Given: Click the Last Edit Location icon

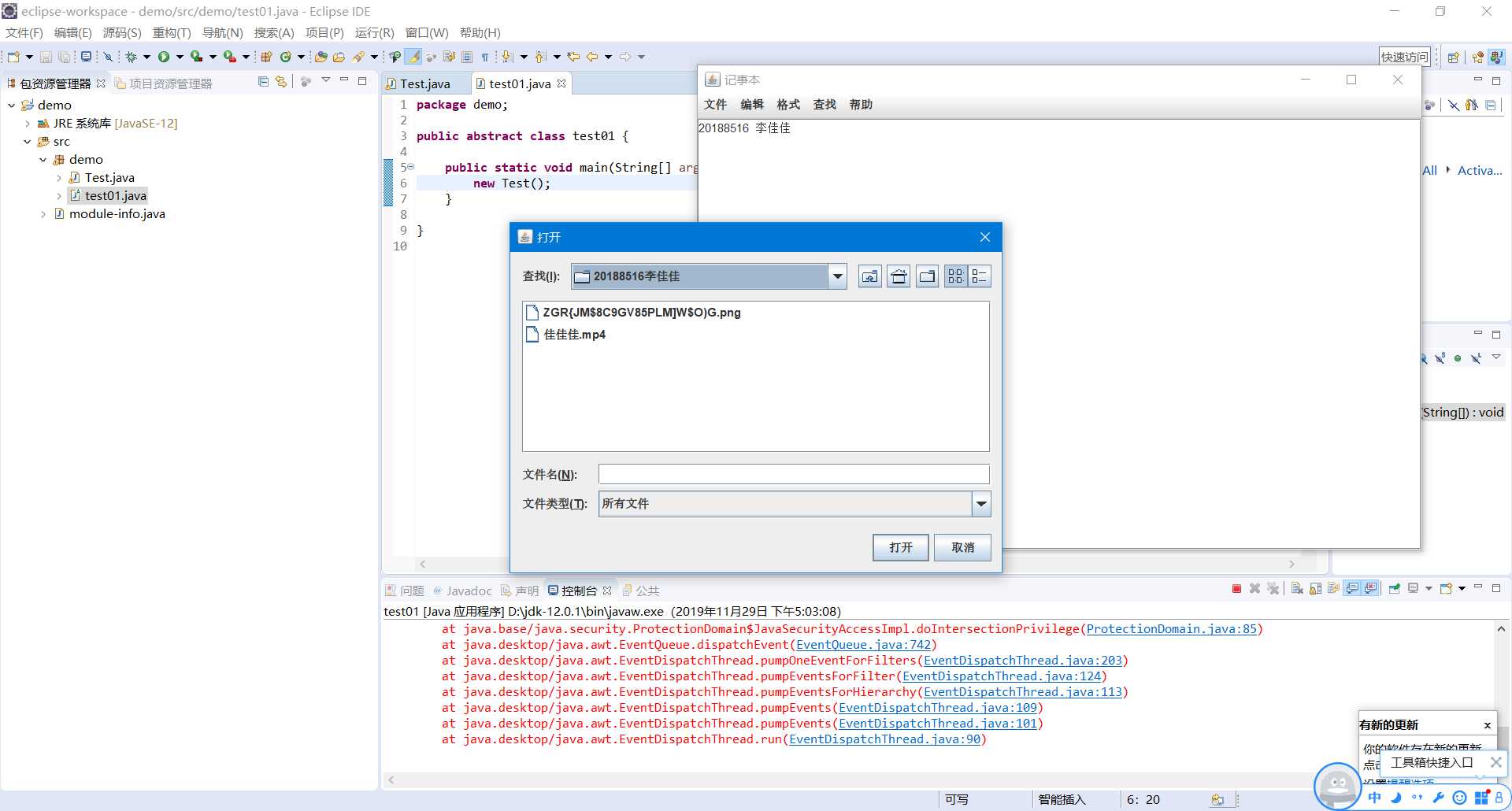Looking at the screenshot, I should 573,57.
